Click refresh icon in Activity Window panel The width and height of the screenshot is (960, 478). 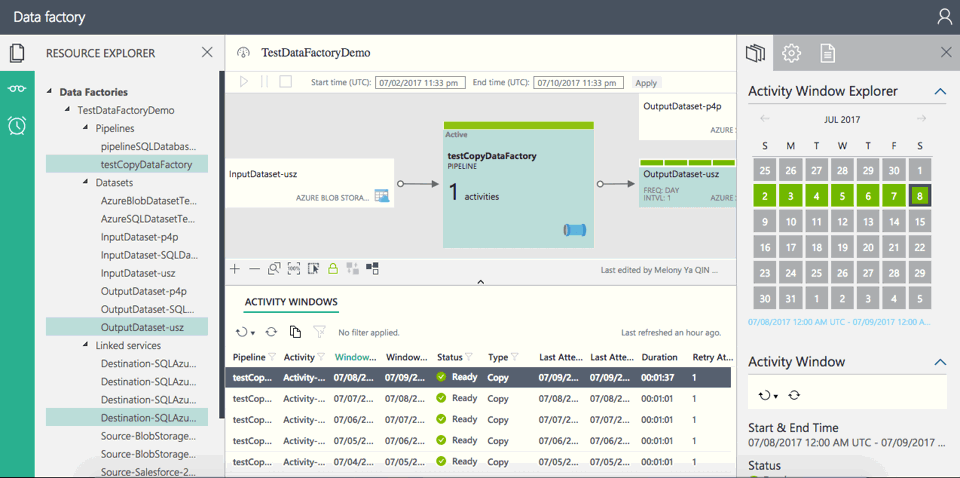[794, 395]
